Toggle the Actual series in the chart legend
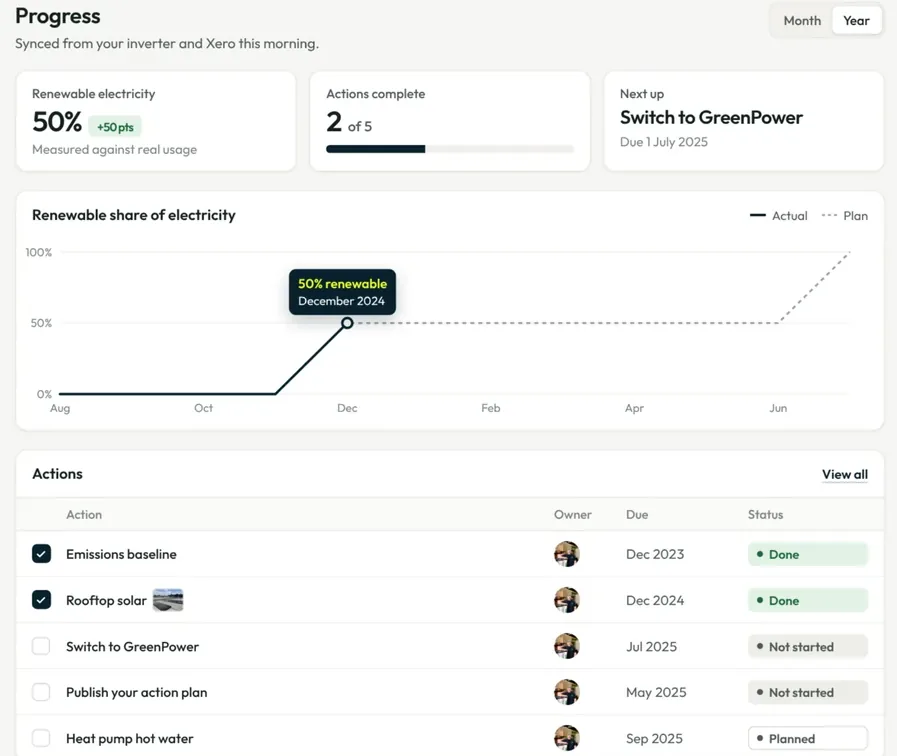Screen dimensions: 897x756 point(779,216)
